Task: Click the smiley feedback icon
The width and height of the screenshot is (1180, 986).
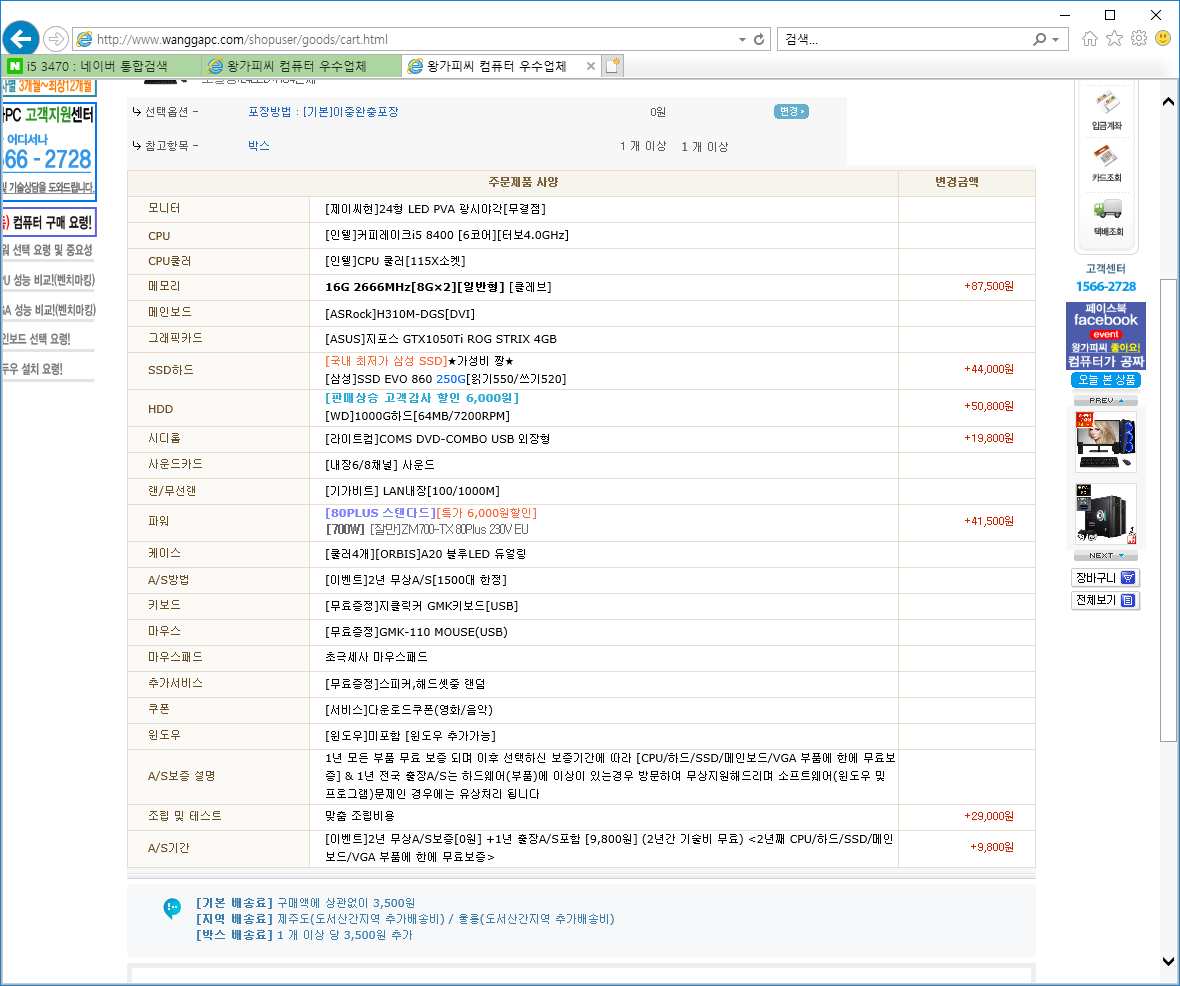Action: [1163, 38]
